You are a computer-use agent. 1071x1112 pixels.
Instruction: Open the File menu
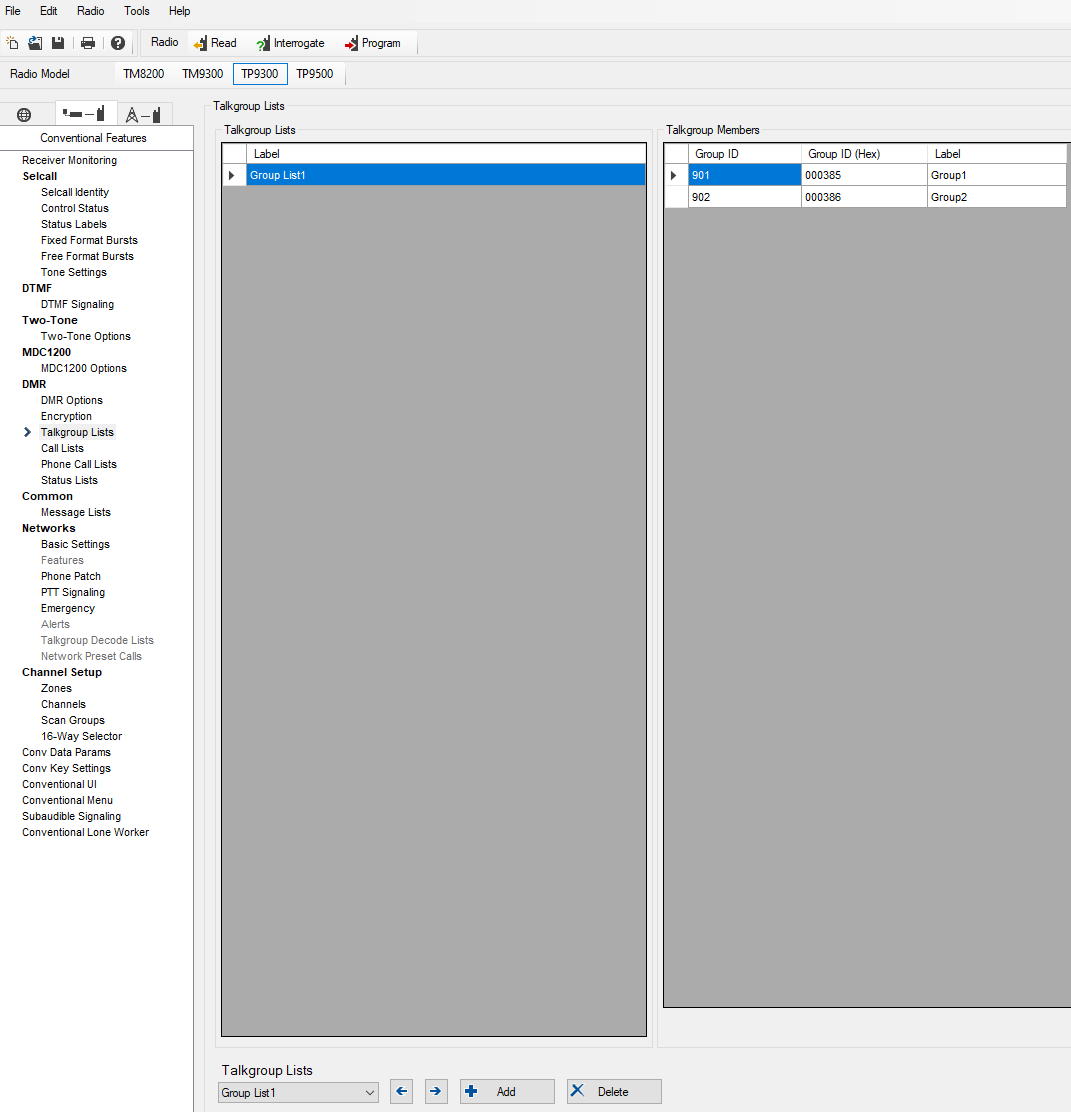(13, 11)
